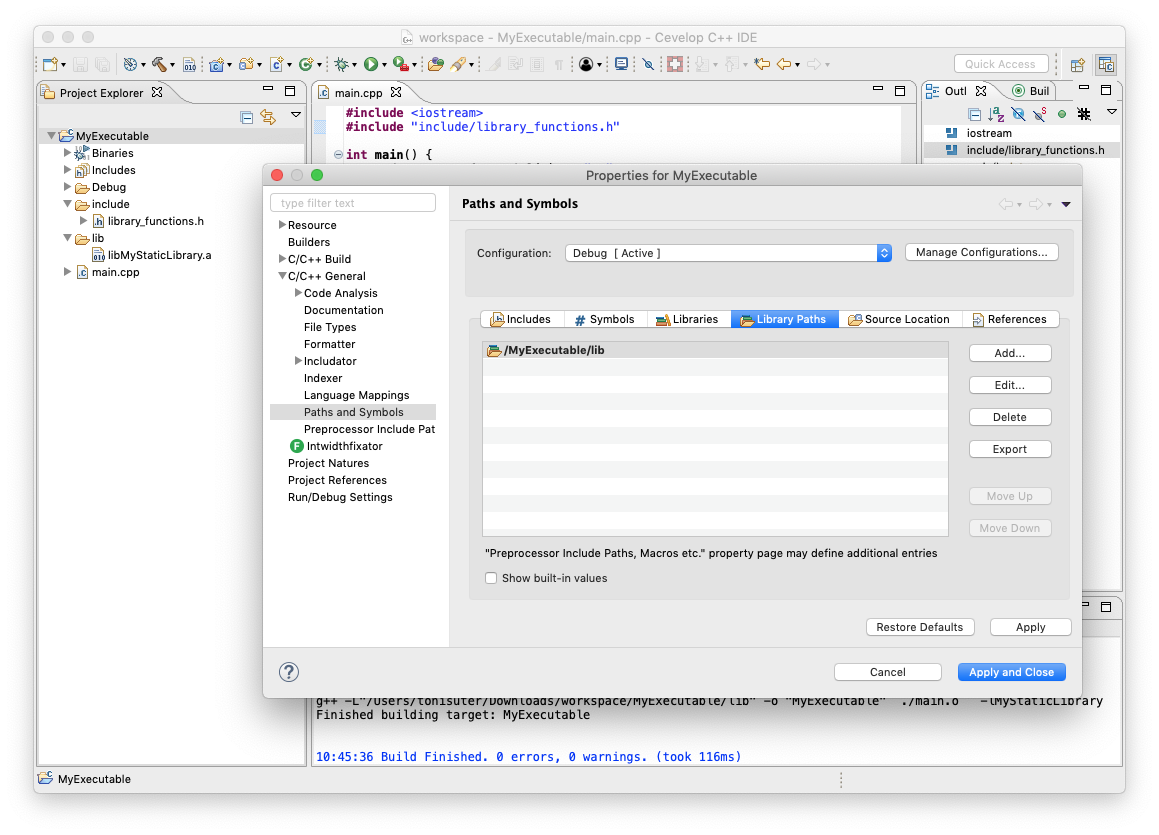Click the Help question mark icon in dialog
The width and height of the screenshot is (1159, 835).
(x=289, y=672)
